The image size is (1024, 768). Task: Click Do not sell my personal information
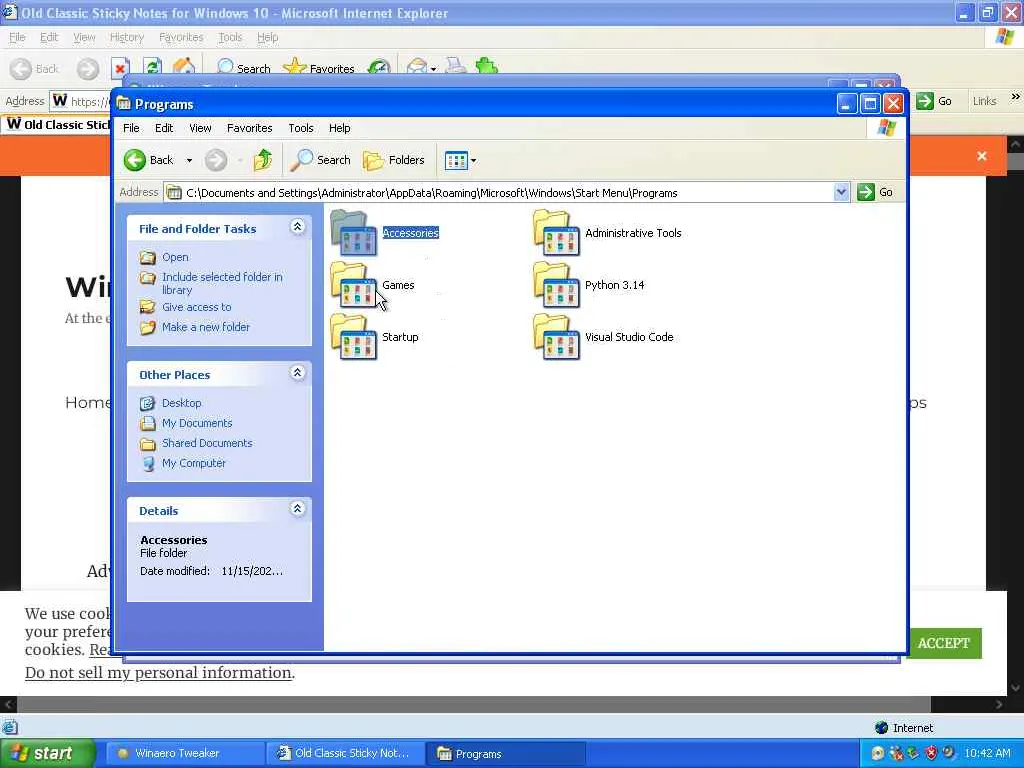[x=159, y=673]
